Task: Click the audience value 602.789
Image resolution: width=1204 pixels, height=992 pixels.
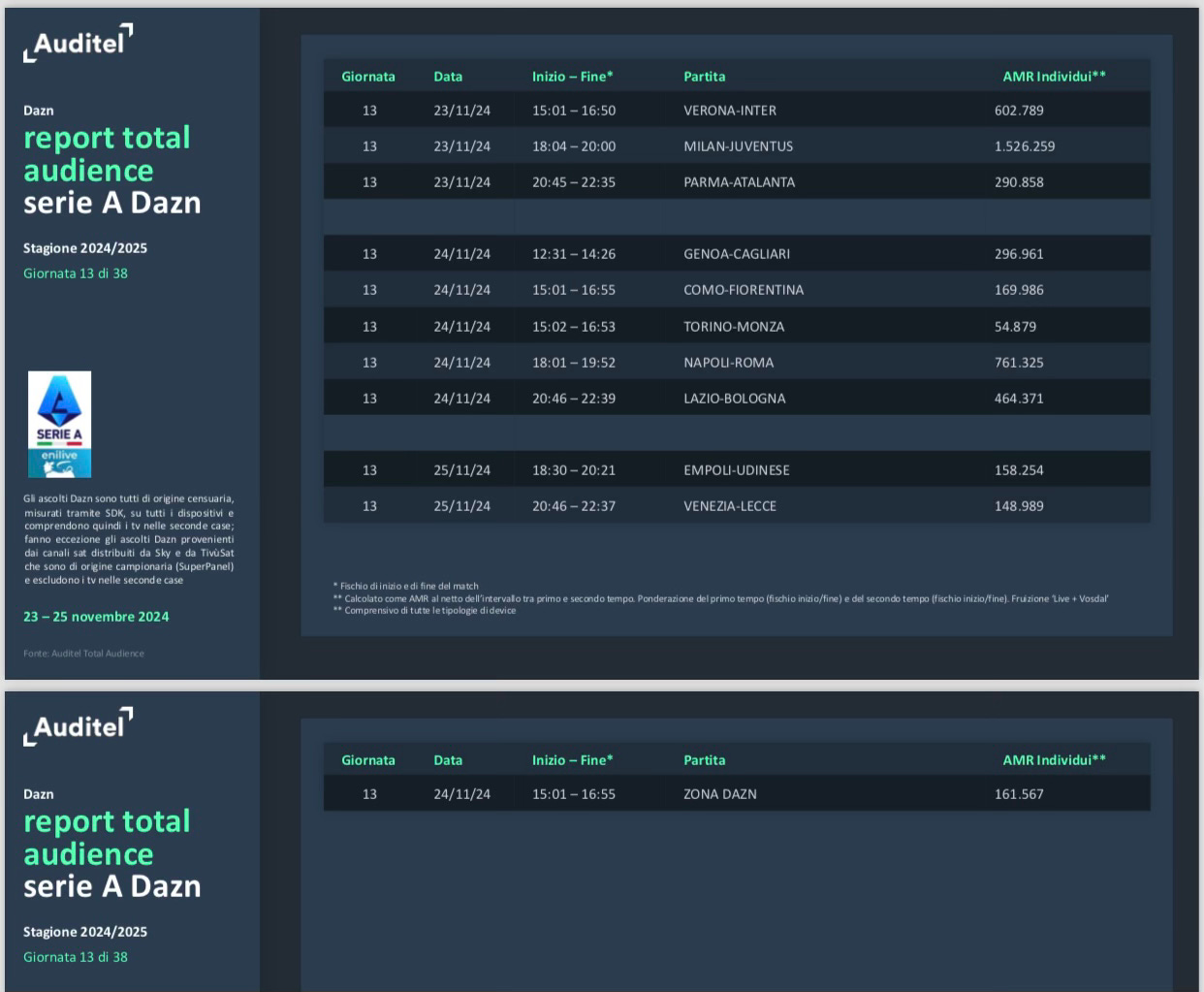Action: pos(1019,111)
